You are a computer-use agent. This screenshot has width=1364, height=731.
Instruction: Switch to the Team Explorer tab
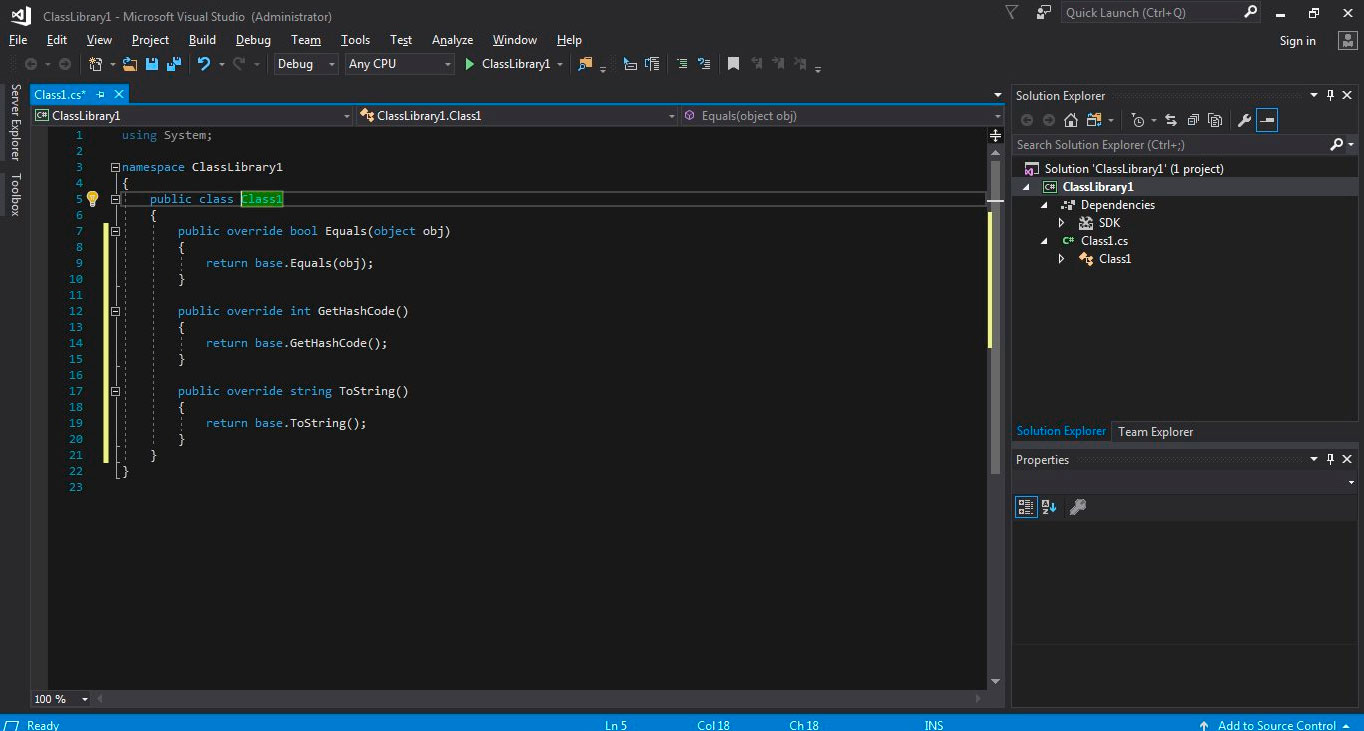click(1155, 431)
